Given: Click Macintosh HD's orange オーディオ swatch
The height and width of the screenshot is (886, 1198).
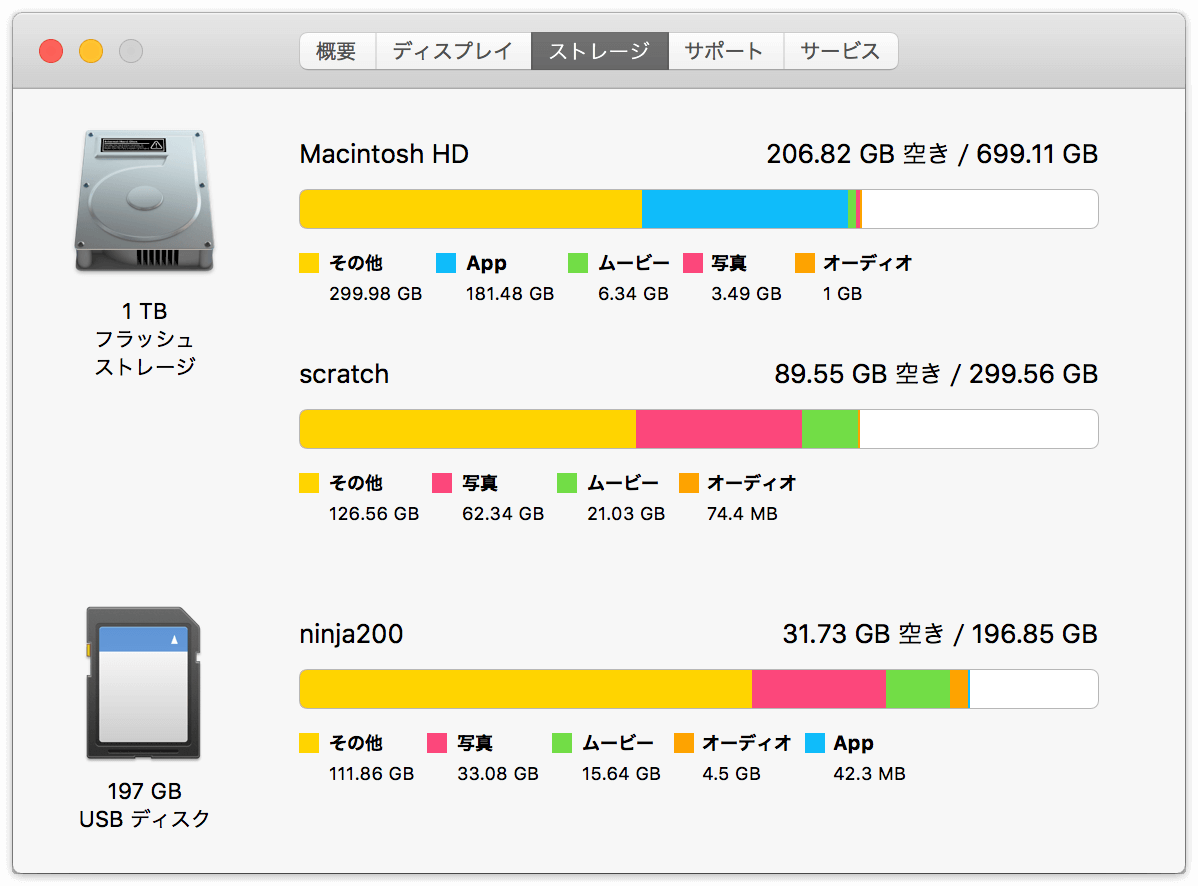Looking at the screenshot, I should click(805, 263).
